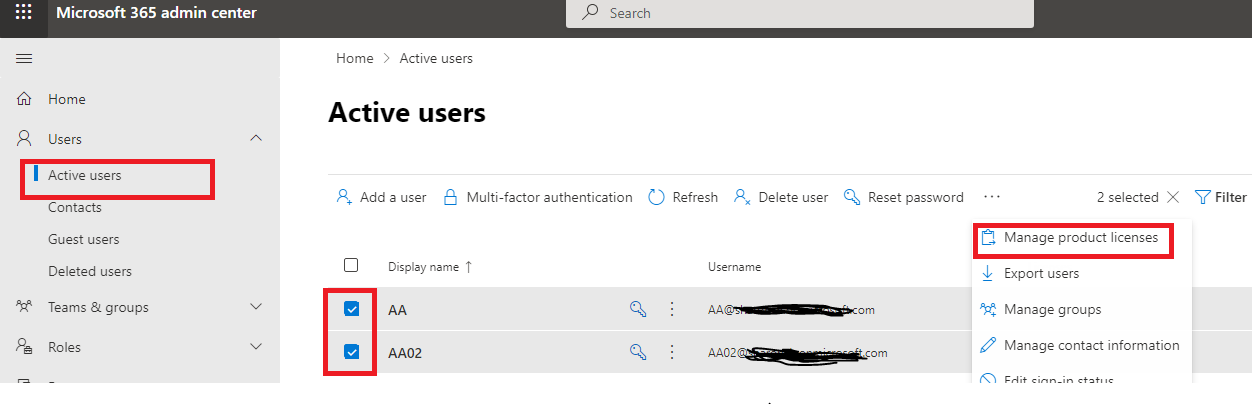Click the Home house icon in sidebar
Image resolution: width=1252 pixels, height=404 pixels.
[25, 99]
